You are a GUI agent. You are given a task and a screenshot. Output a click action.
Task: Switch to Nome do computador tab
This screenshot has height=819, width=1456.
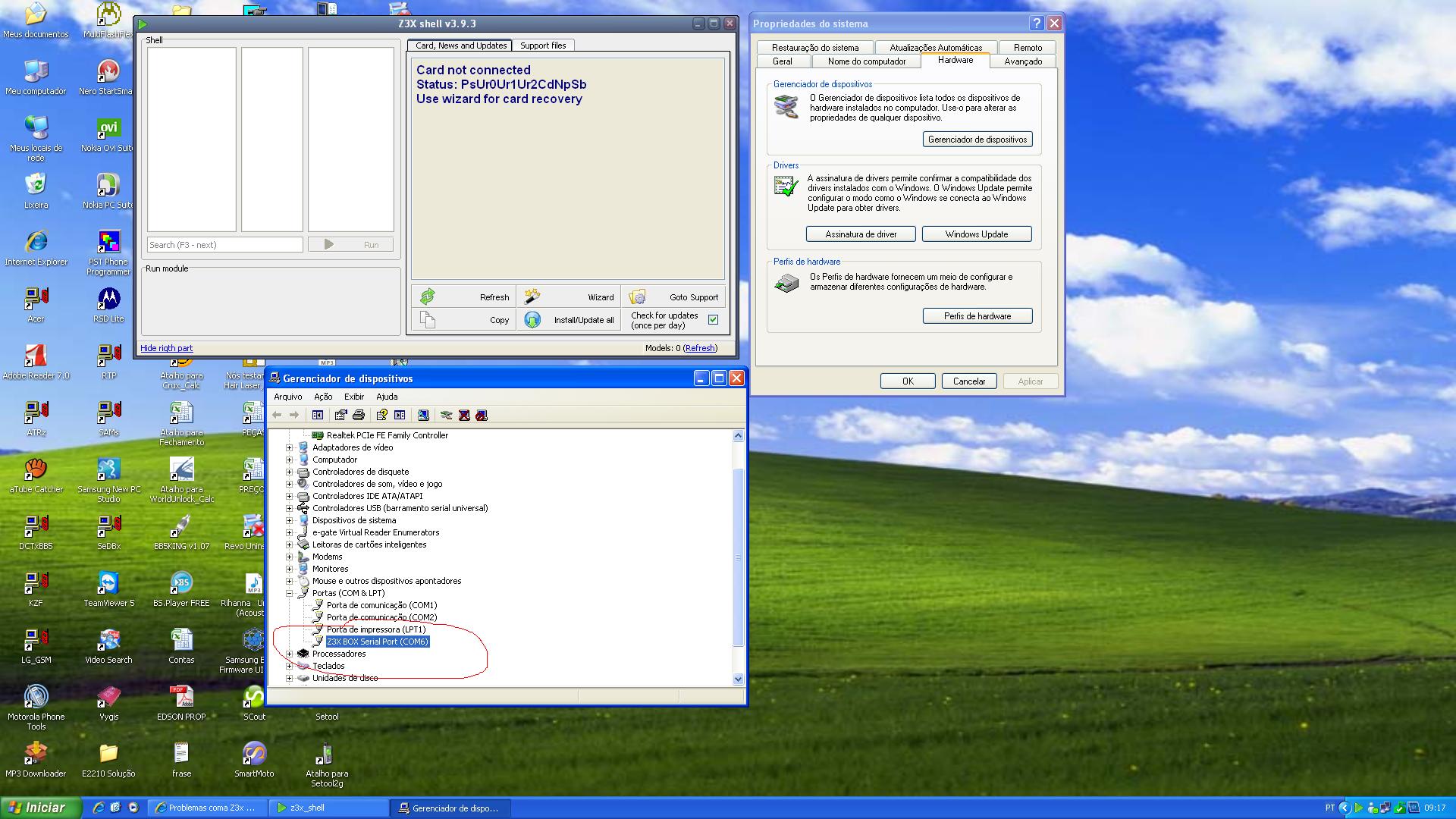click(x=867, y=61)
